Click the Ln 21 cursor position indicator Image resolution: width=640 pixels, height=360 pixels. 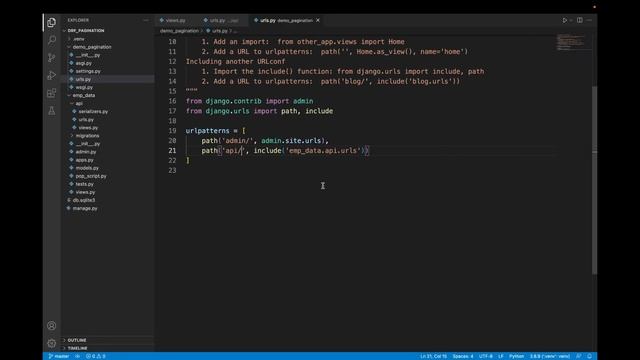(433, 356)
